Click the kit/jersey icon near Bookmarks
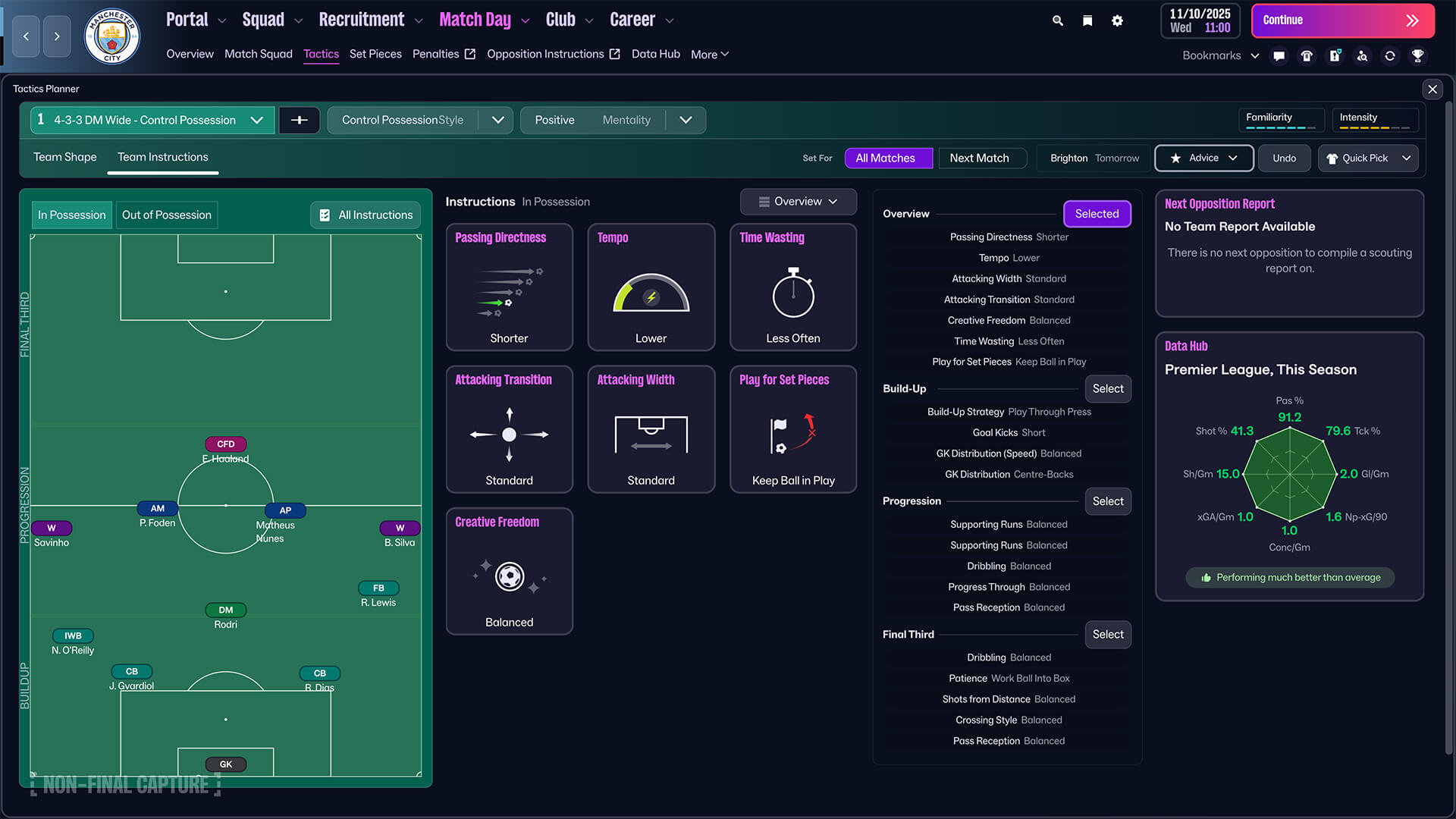 click(x=1306, y=55)
